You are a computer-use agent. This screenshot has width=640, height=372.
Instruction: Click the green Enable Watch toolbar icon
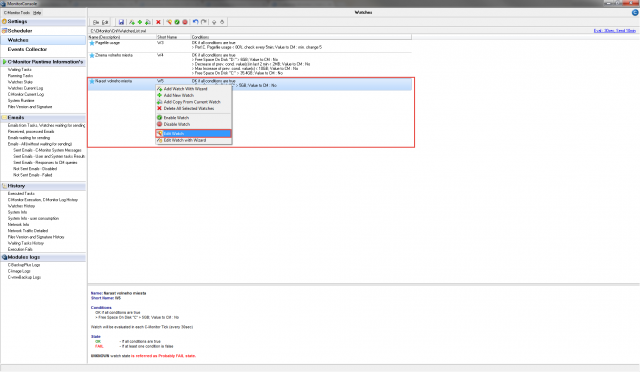click(177, 22)
